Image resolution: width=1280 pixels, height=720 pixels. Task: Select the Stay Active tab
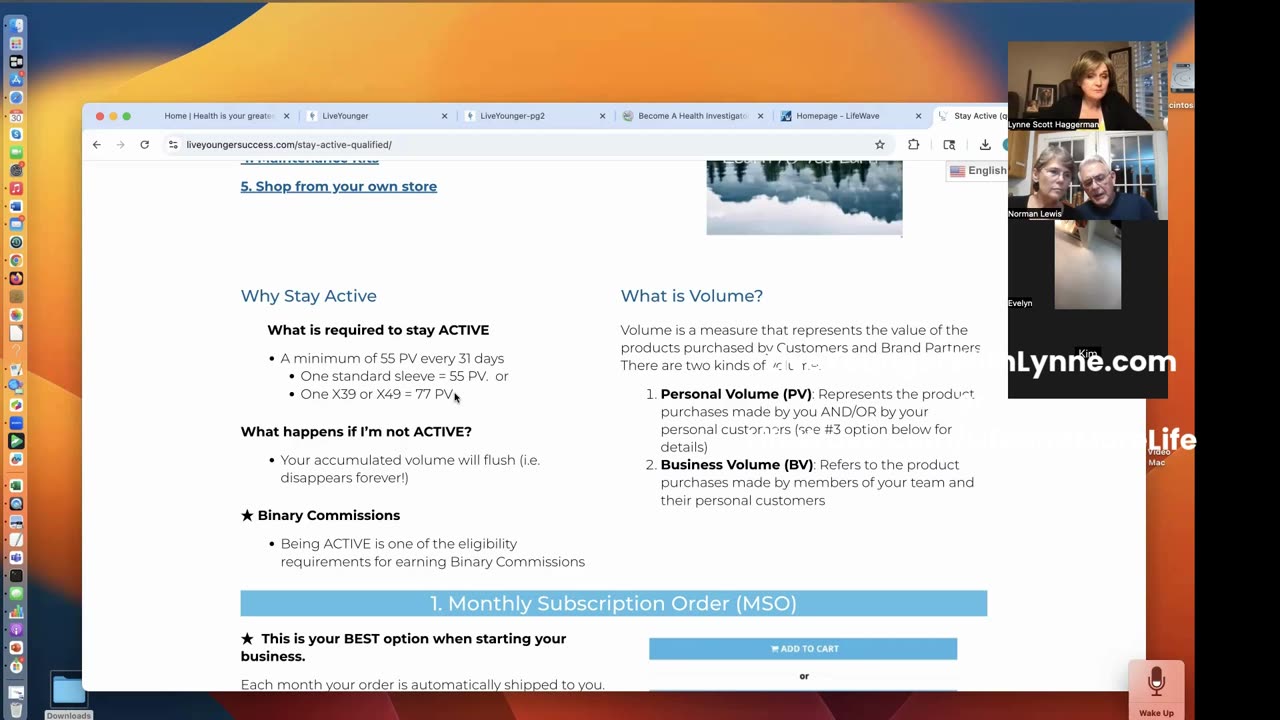click(x=971, y=116)
